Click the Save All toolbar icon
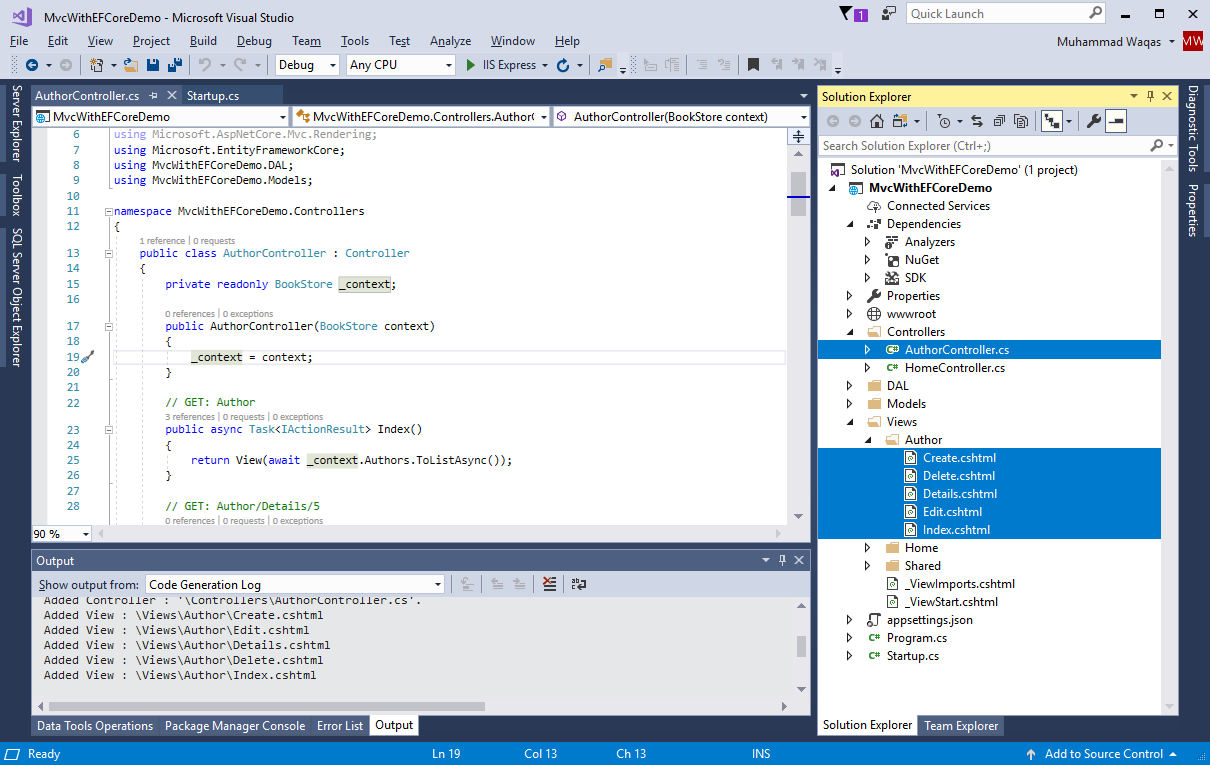The width and height of the screenshot is (1210, 765). pyautogui.click(x=175, y=65)
